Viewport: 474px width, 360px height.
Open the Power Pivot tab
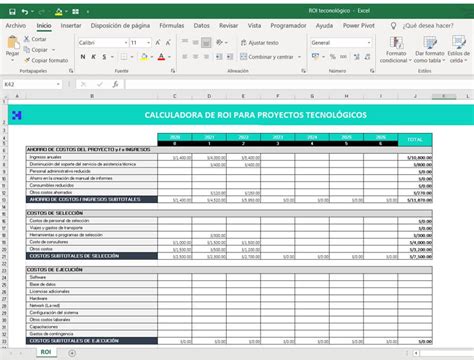[359, 26]
